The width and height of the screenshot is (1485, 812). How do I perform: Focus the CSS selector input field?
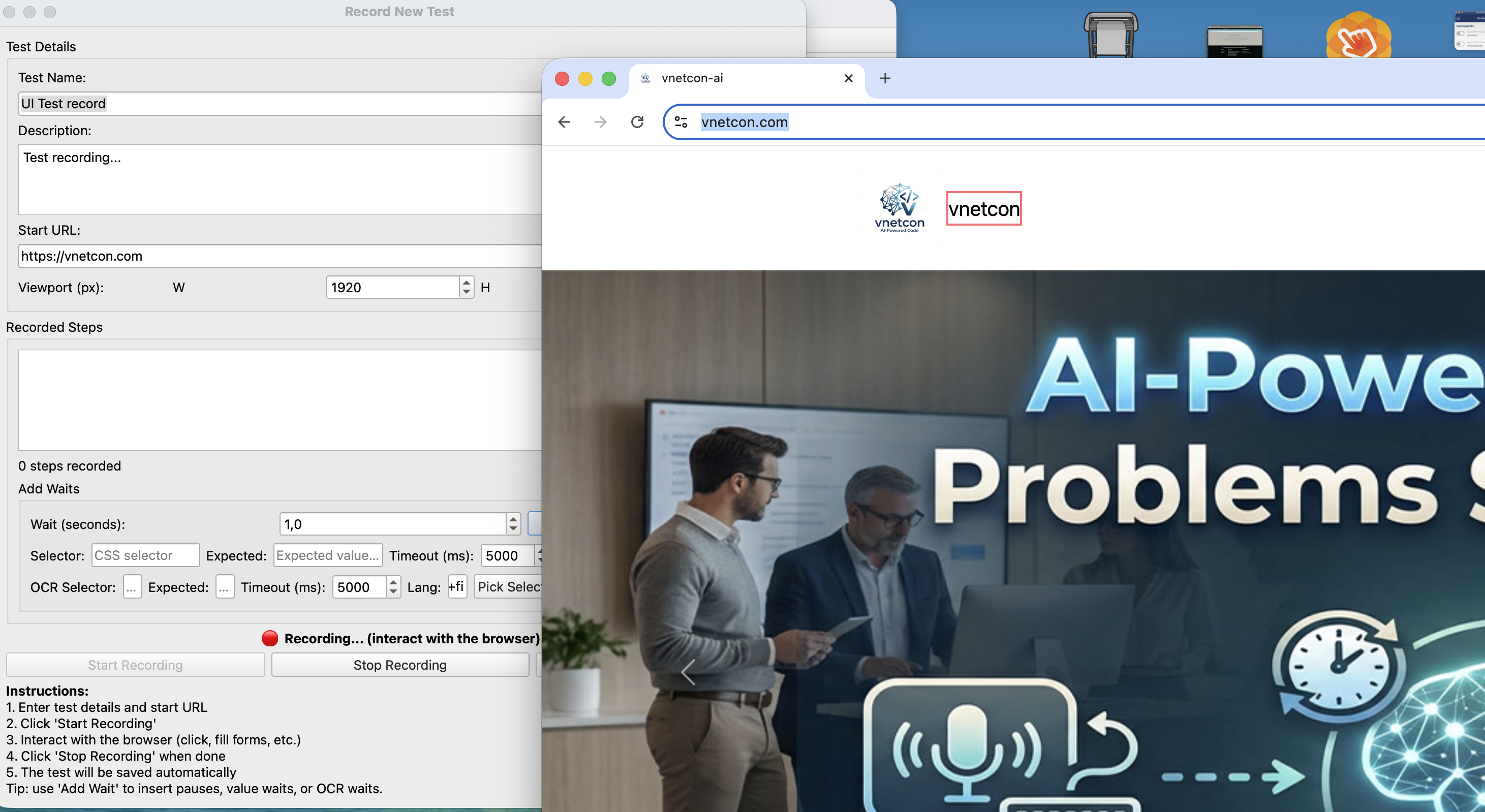tap(145, 555)
